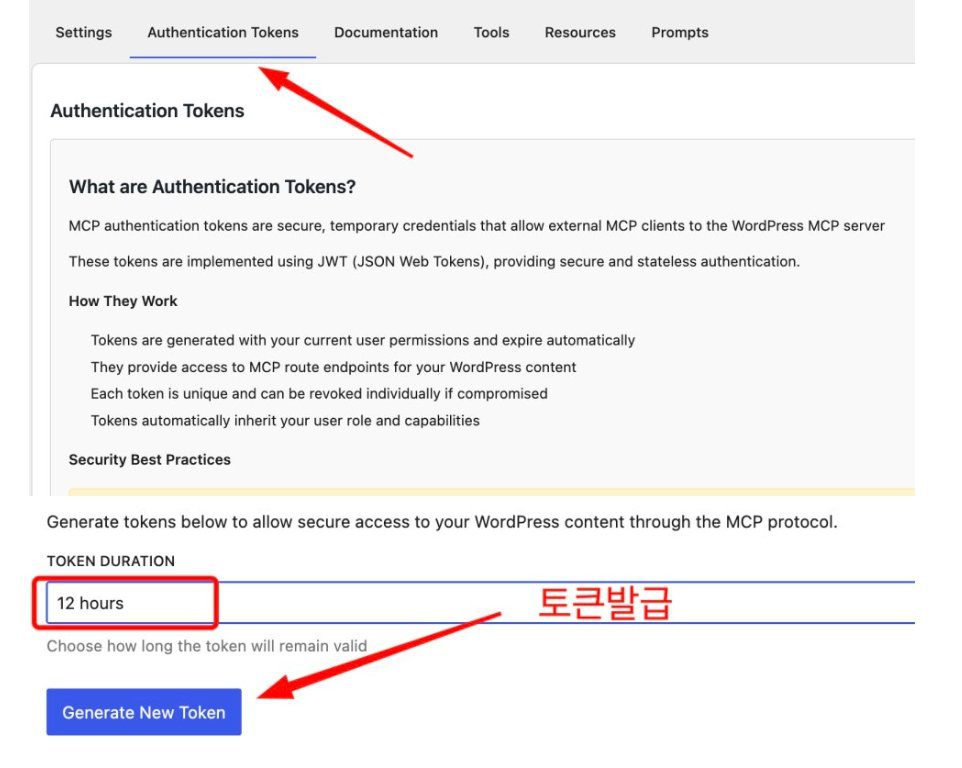Click the Generate tokens below description sentence

click(442, 522)
